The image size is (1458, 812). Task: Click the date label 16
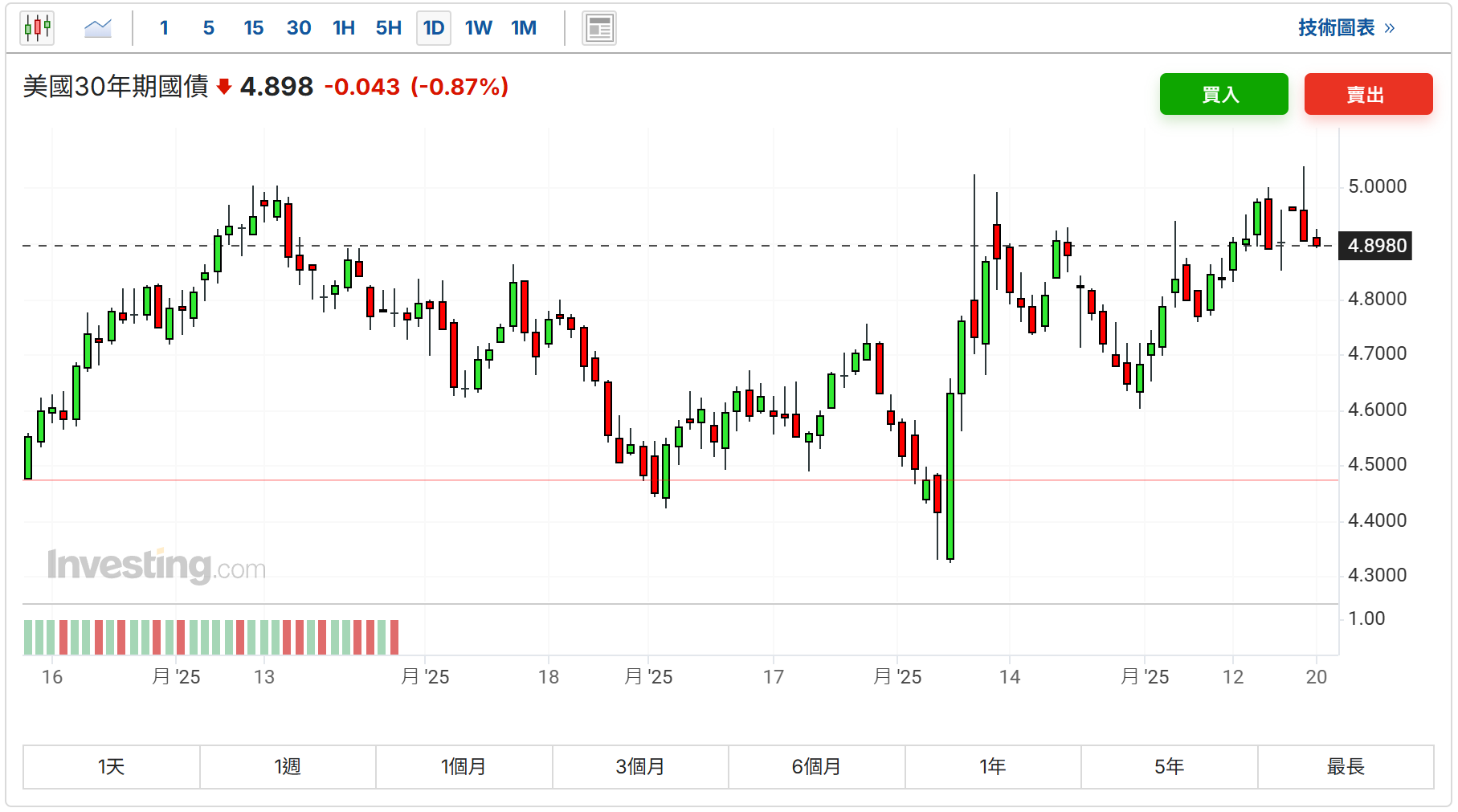pos(52,677)
